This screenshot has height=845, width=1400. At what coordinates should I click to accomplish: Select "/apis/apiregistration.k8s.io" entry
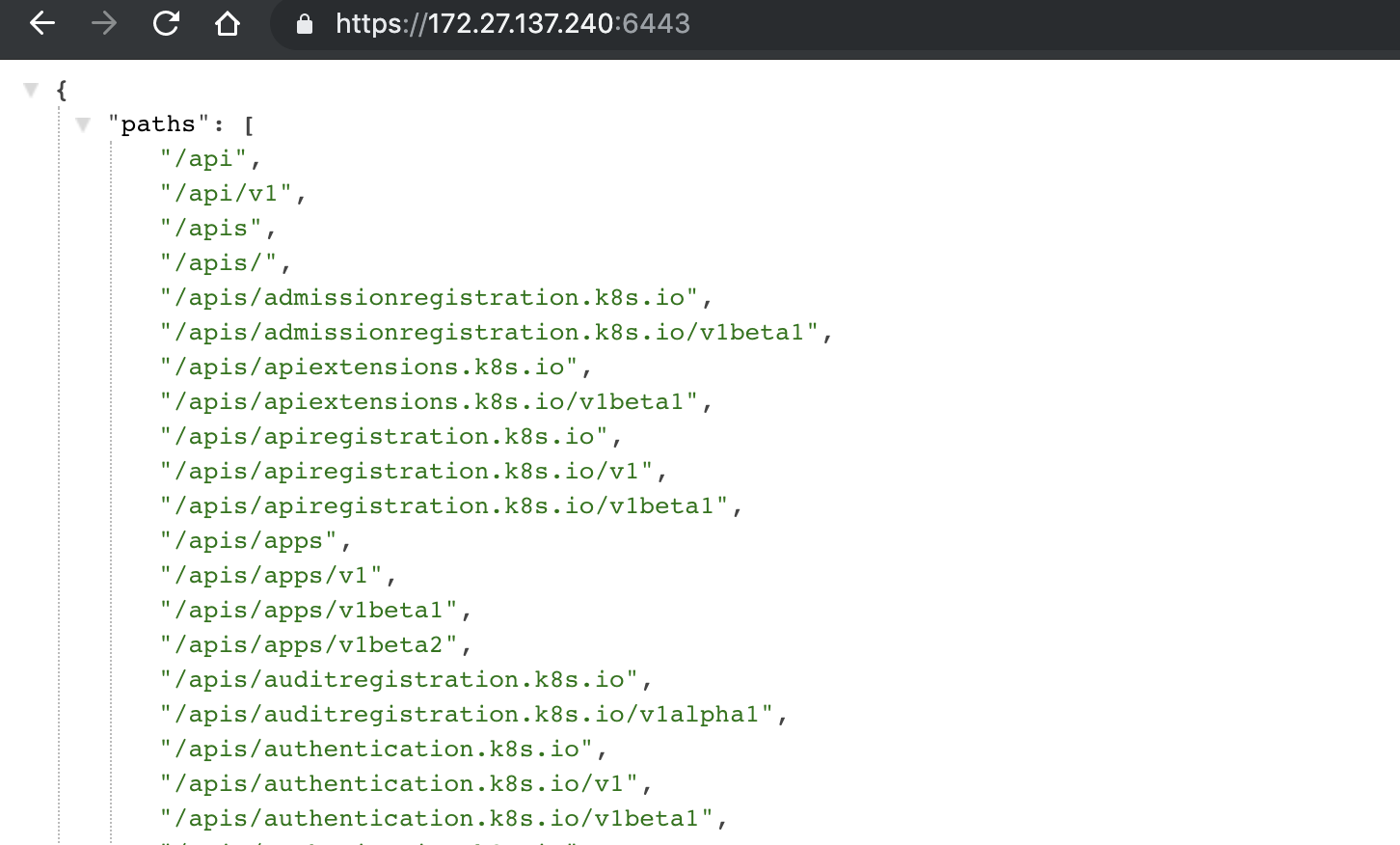(x=385, y=437)
